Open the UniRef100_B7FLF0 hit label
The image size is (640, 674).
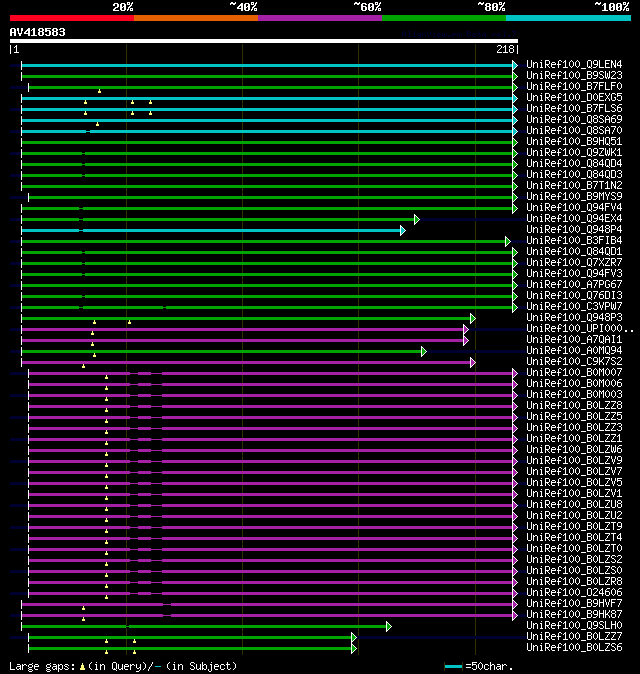(x=574, y=86)
